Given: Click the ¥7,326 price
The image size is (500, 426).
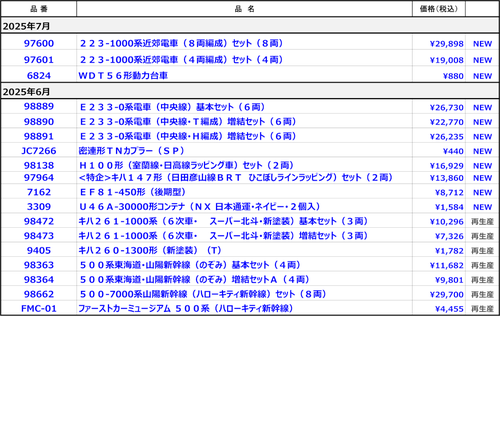Looking at the screenshot, I should click(x=449, y=236).
